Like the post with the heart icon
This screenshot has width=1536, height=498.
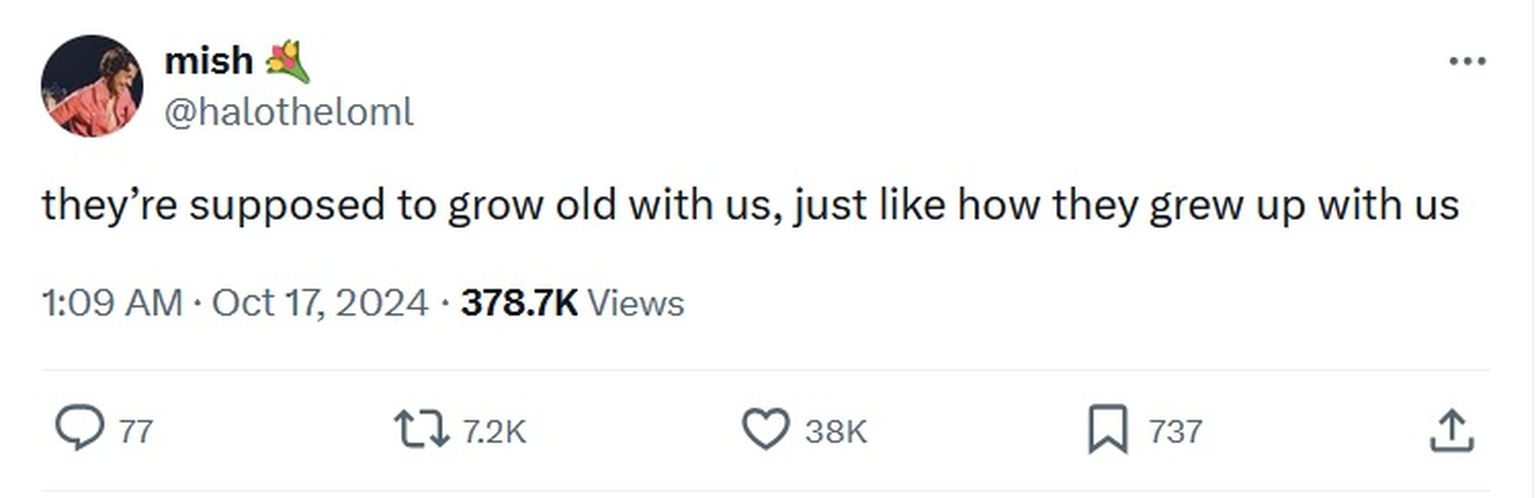766,431
